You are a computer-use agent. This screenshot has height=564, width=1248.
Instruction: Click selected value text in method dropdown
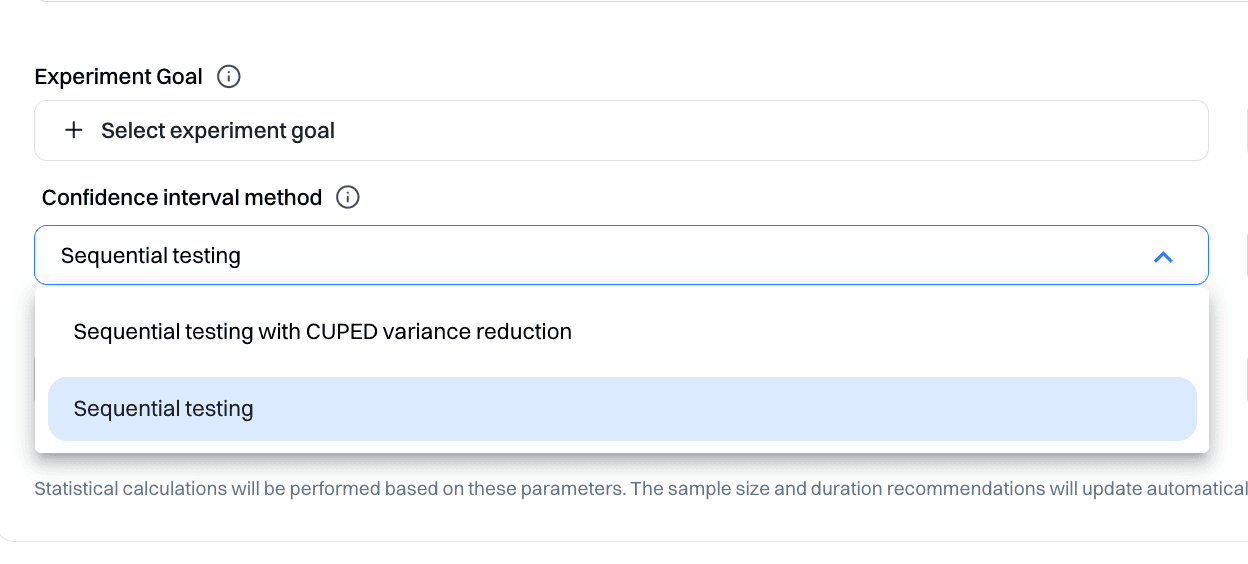tap(151, 256)
